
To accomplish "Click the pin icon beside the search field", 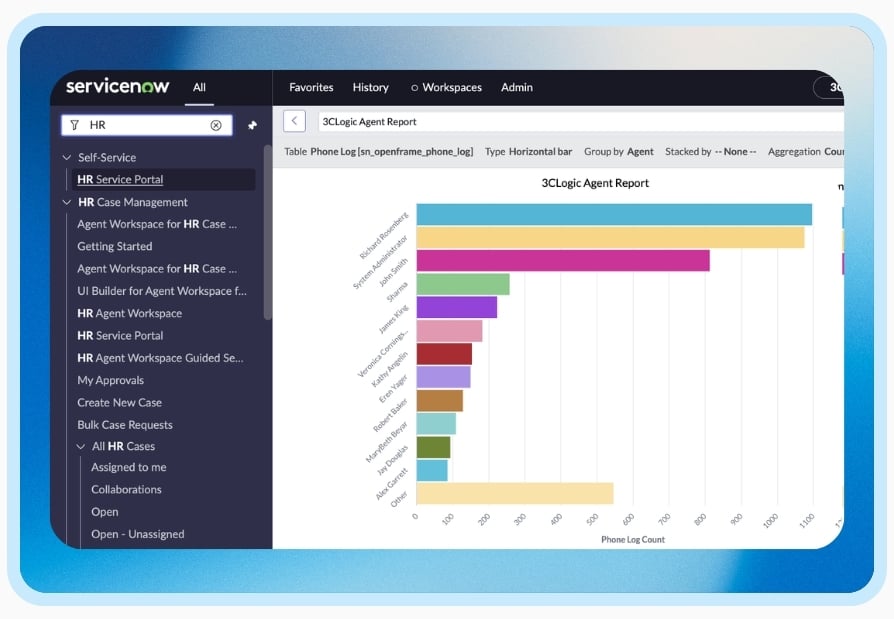I will coord(251,124).
